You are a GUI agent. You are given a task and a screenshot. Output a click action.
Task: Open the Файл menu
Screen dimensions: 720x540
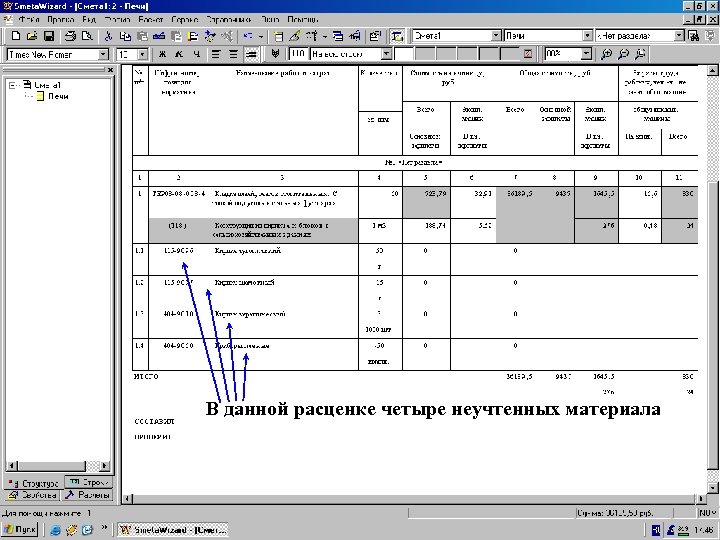pyautogui.click(x=28, y=20)
